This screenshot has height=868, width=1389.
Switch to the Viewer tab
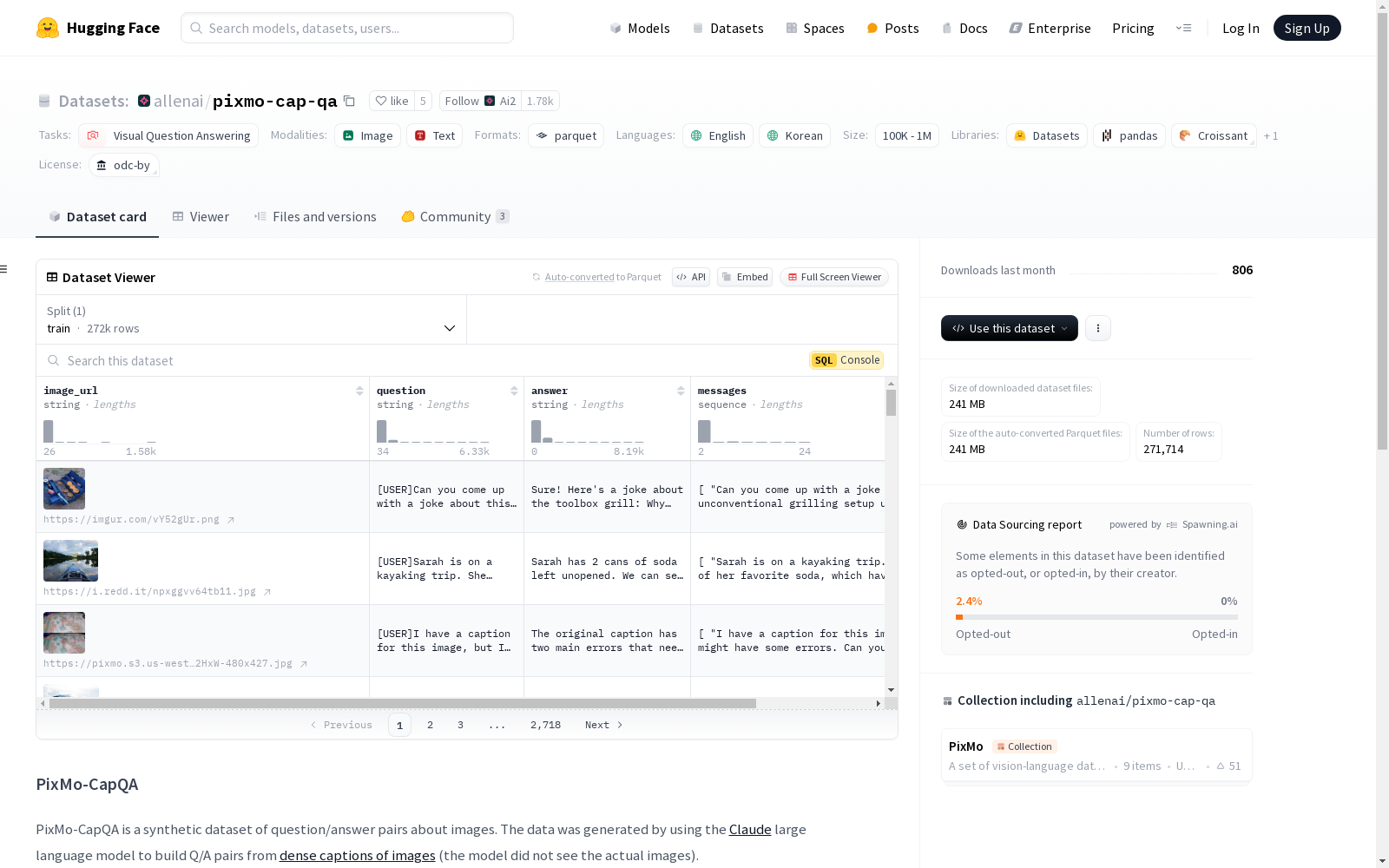[x=201, y=217]
